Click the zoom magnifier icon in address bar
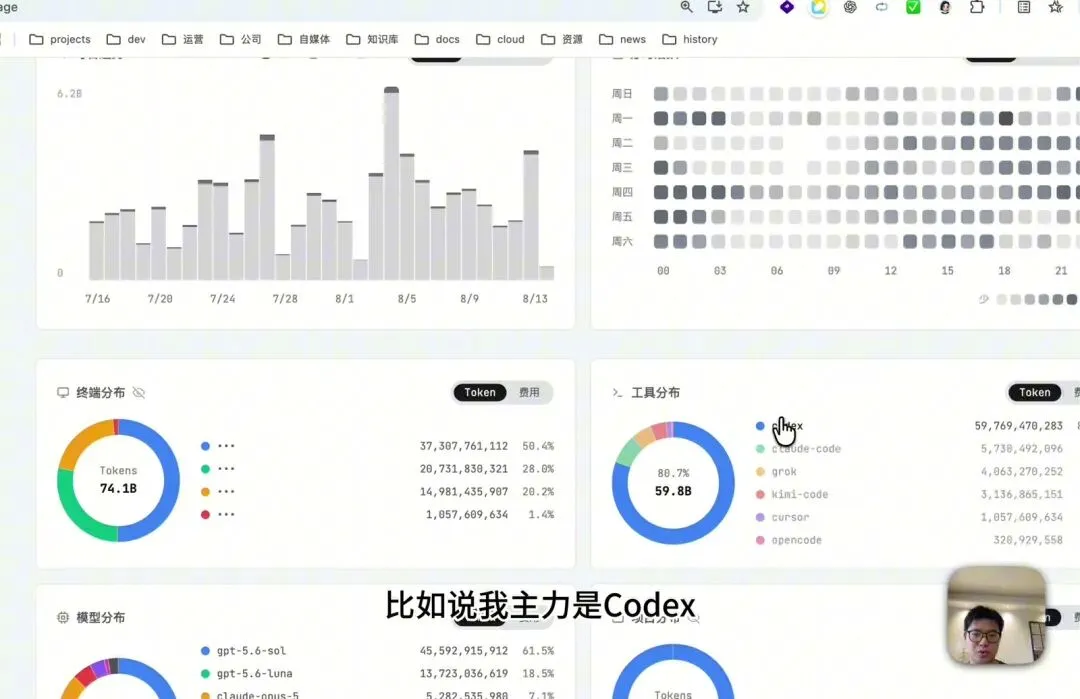 687,7
